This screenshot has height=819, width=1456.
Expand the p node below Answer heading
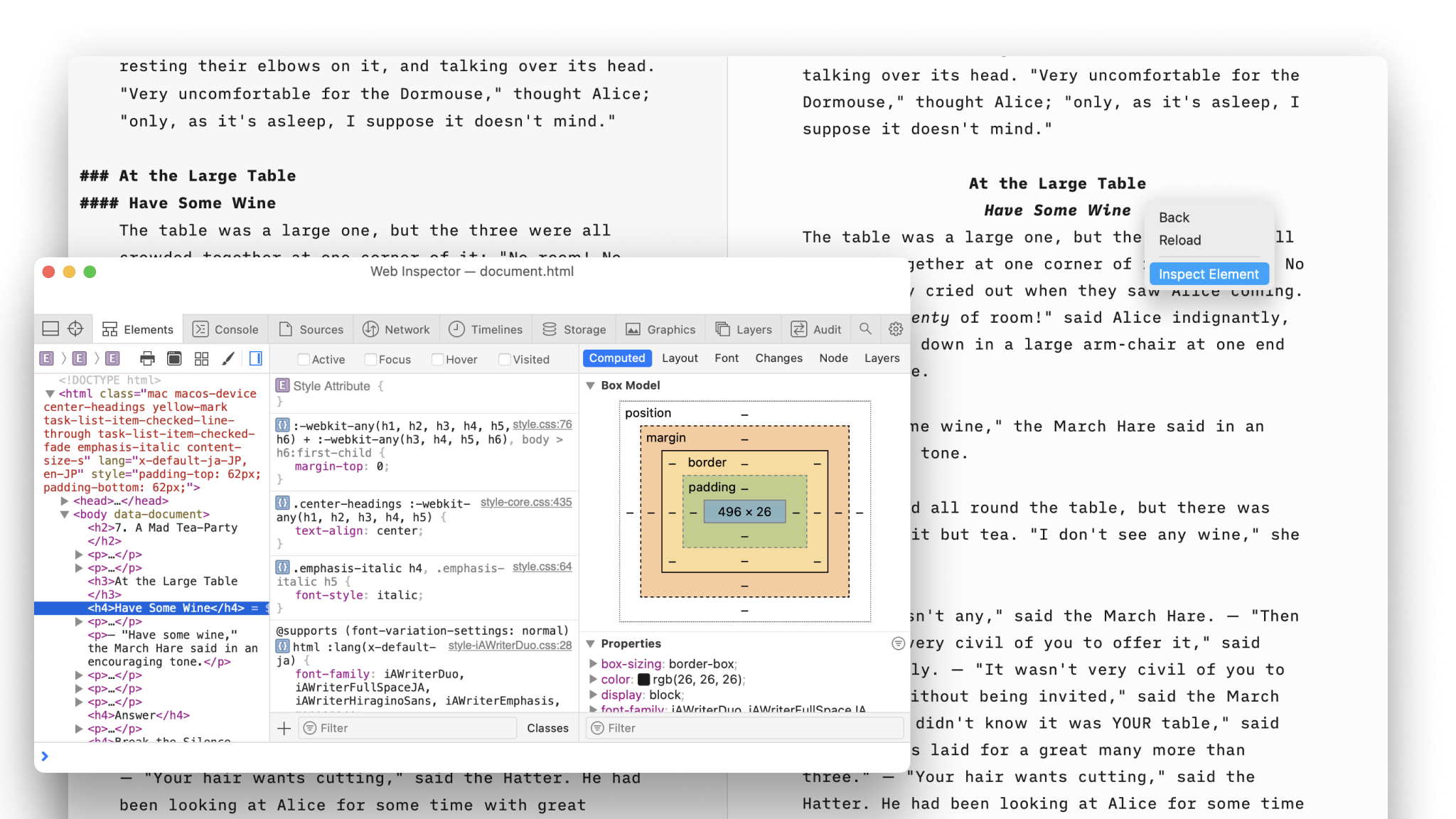(x=79, y=729)
